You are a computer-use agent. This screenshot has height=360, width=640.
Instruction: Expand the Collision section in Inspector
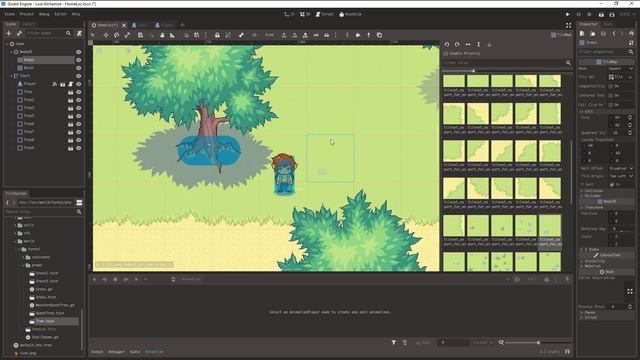(x=593, y=191)
